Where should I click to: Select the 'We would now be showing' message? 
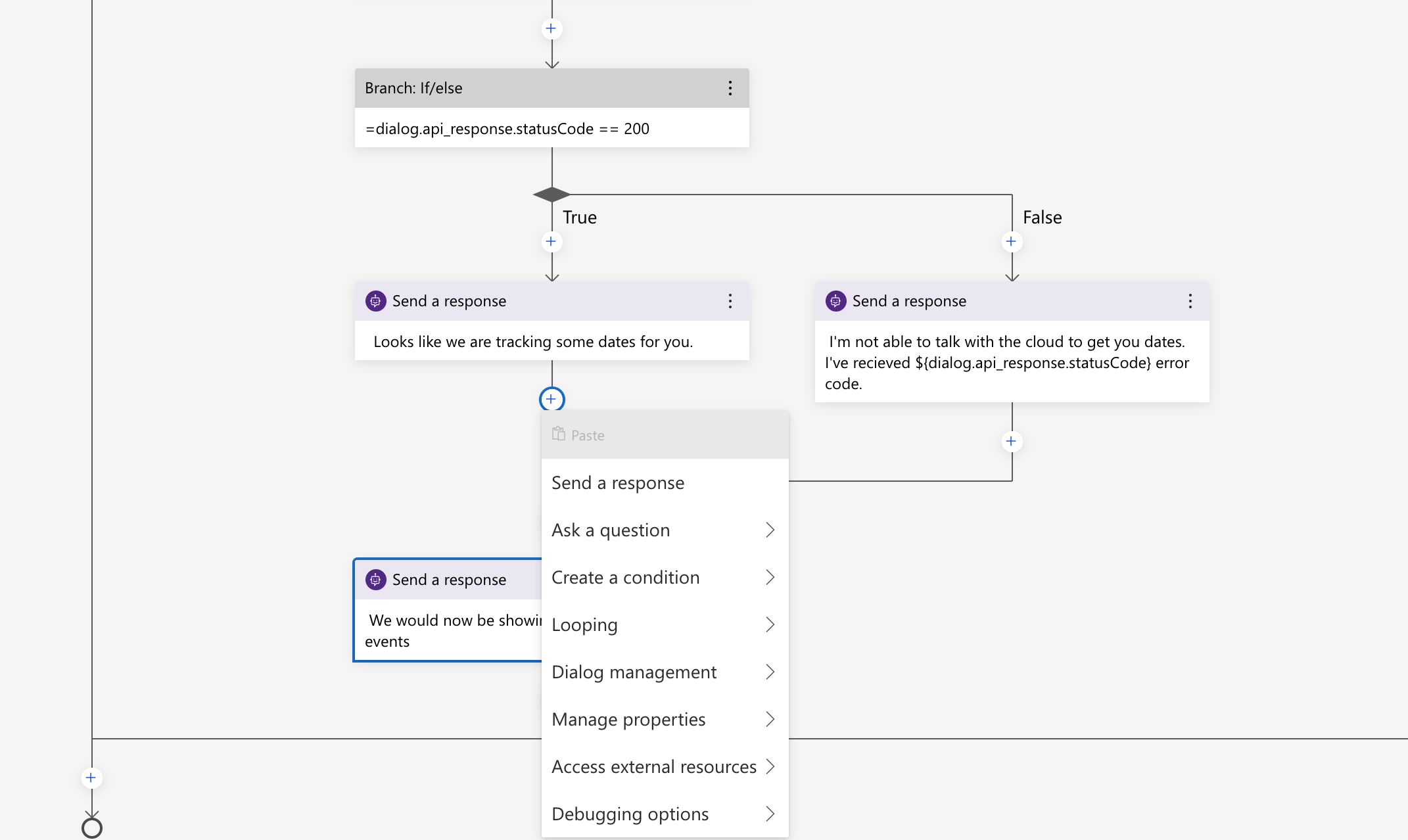click(452, 631)
